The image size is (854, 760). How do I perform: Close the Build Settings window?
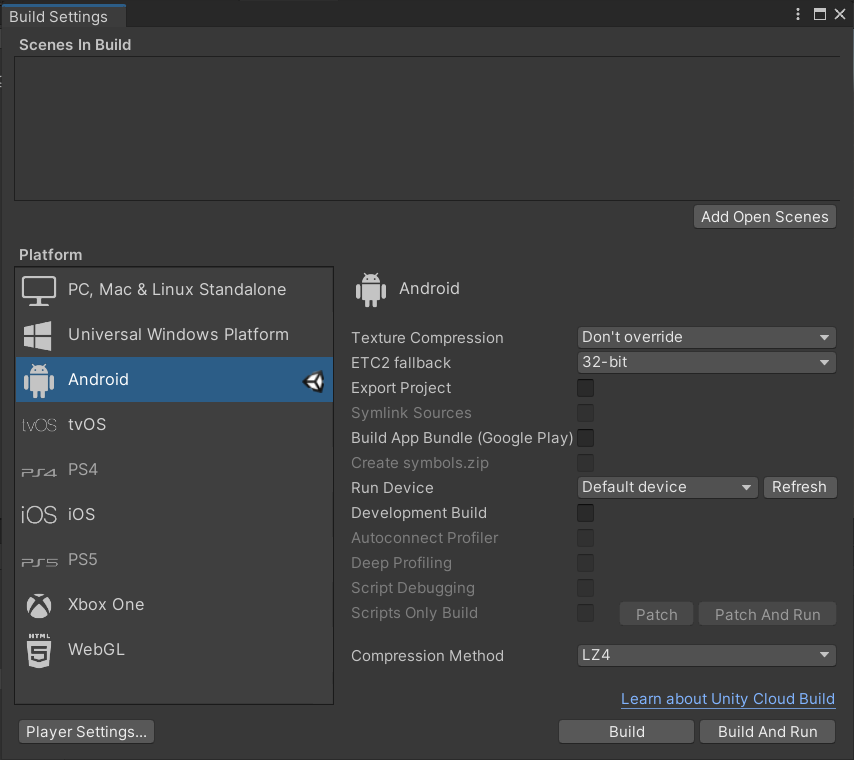840,14
